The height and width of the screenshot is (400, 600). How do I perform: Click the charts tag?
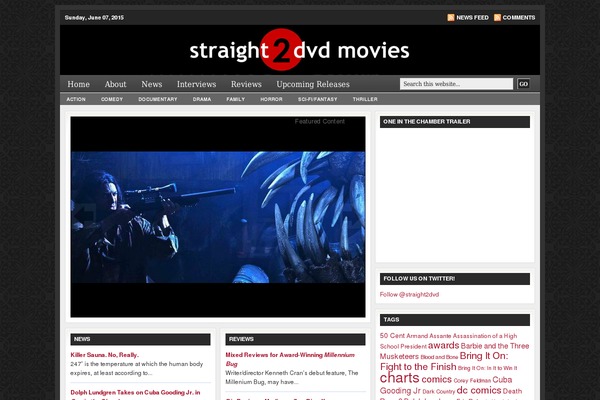399,378
